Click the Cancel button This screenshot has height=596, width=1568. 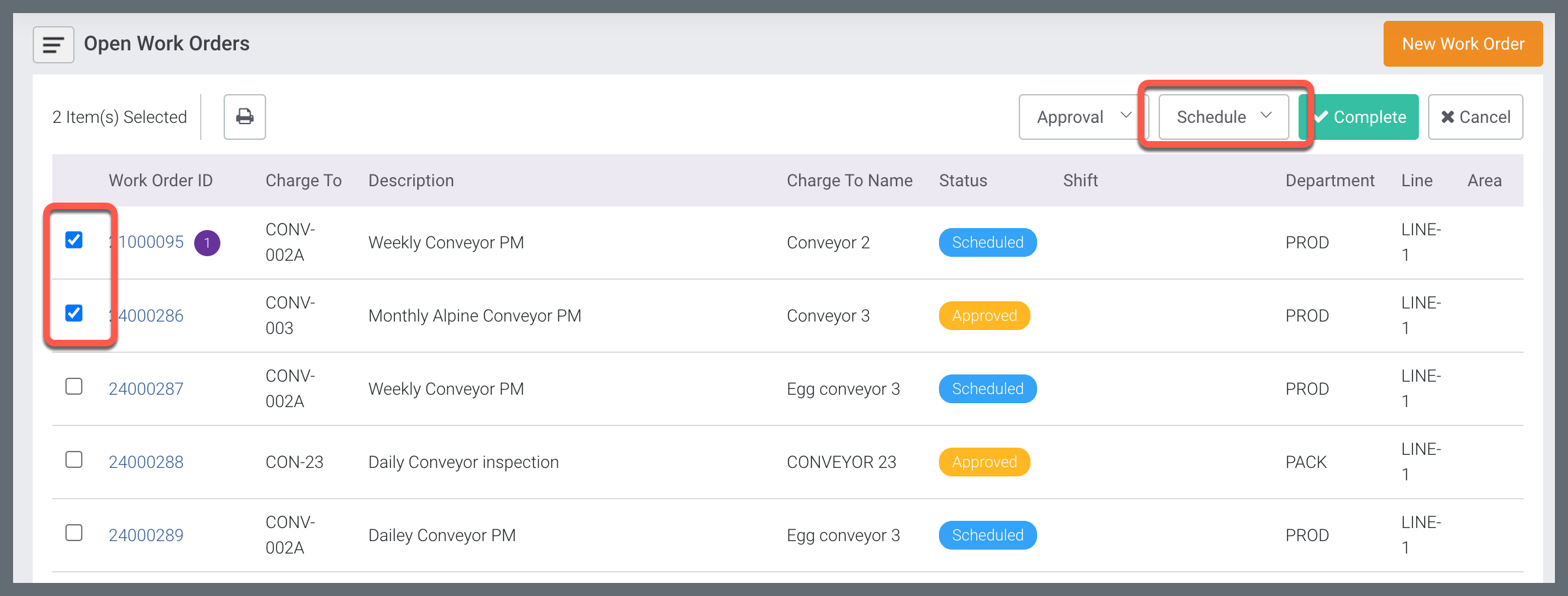[x=1475, y=117]
